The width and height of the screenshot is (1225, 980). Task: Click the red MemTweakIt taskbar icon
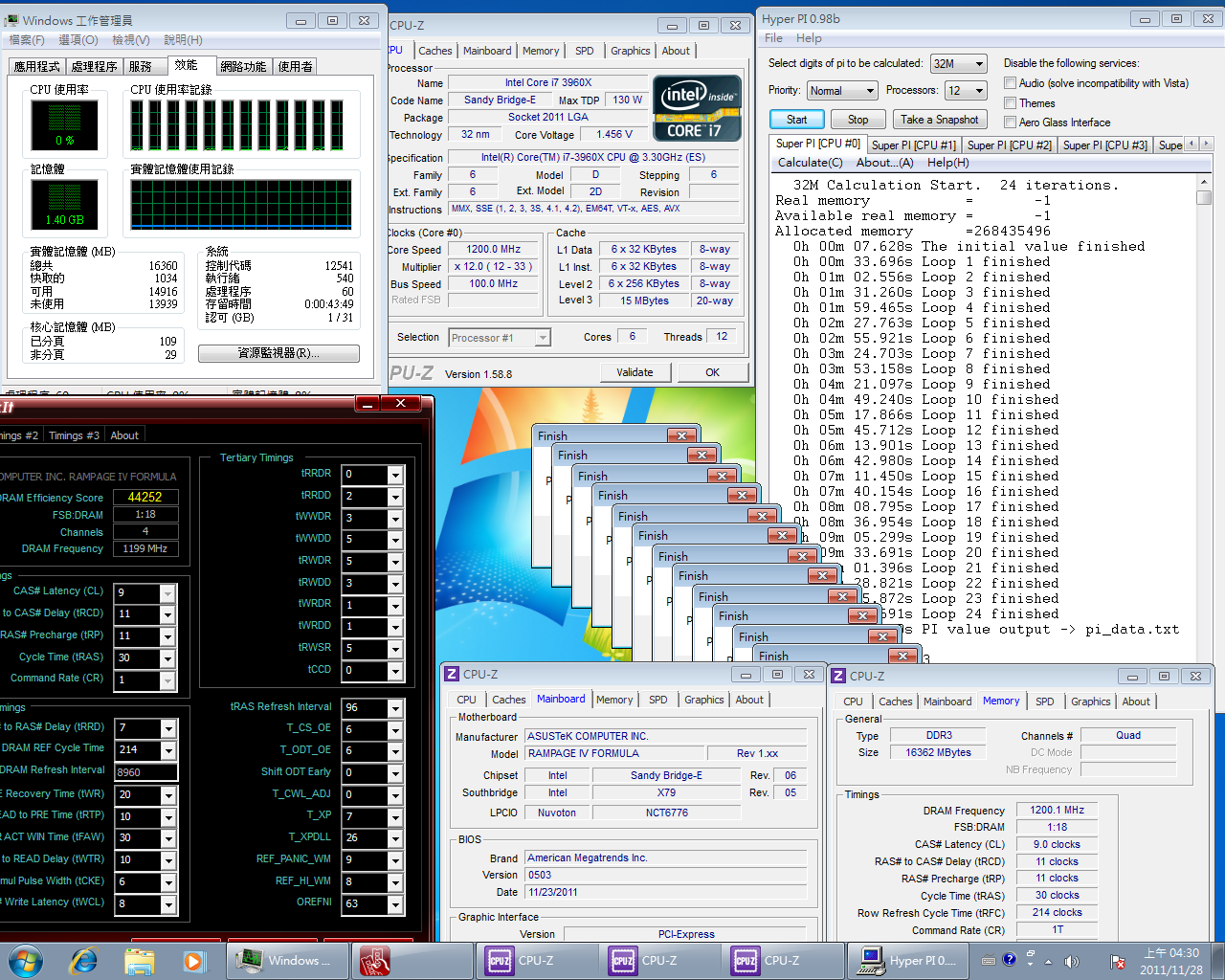pyautogui.click(x=374, y=960)
